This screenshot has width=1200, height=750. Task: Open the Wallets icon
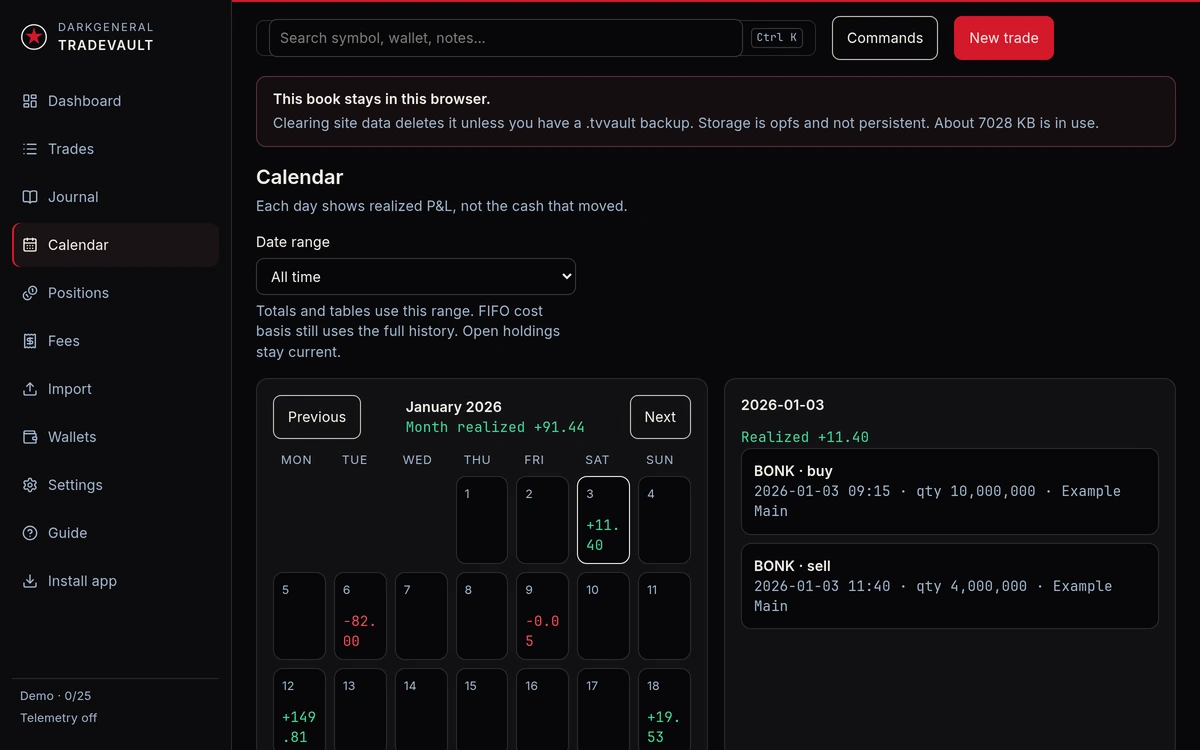coord(30,437)
